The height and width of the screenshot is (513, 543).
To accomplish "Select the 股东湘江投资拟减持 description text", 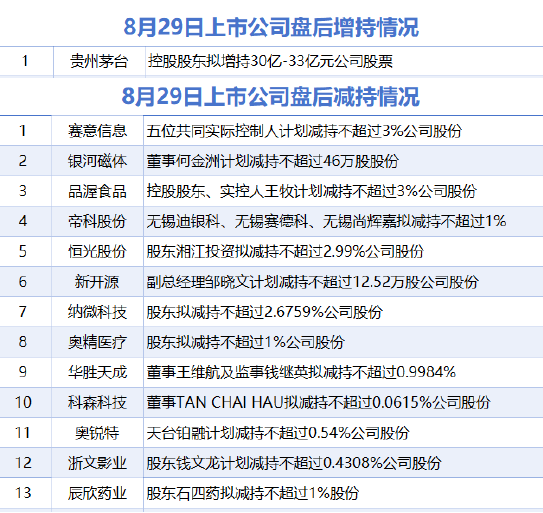I will pyautogui.click(x=285, y=251).
